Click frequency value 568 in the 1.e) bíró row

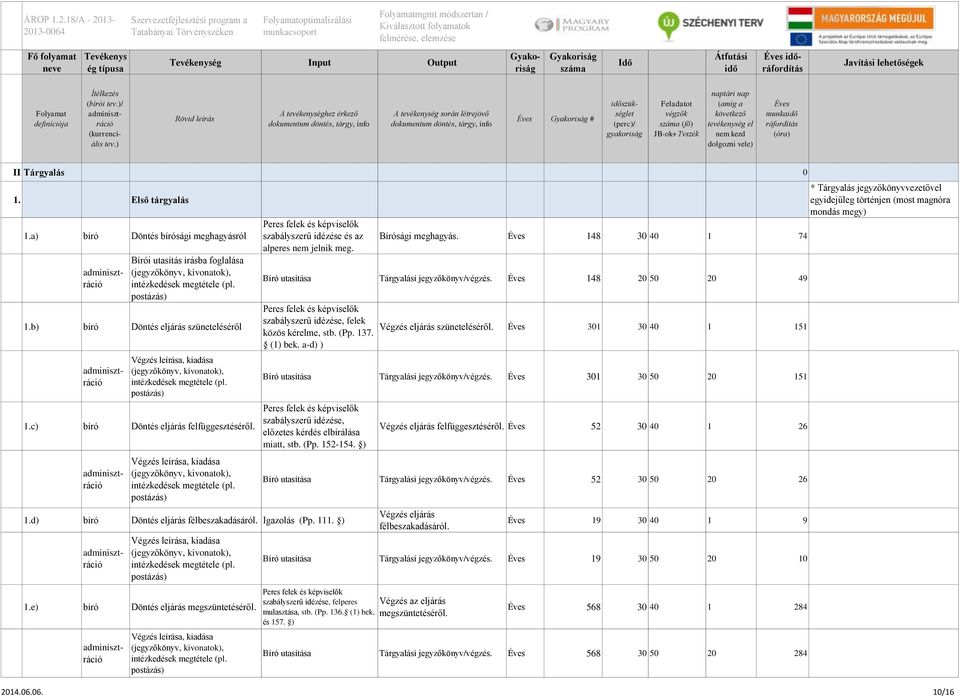pyautogui.click(x=593, y=607)
